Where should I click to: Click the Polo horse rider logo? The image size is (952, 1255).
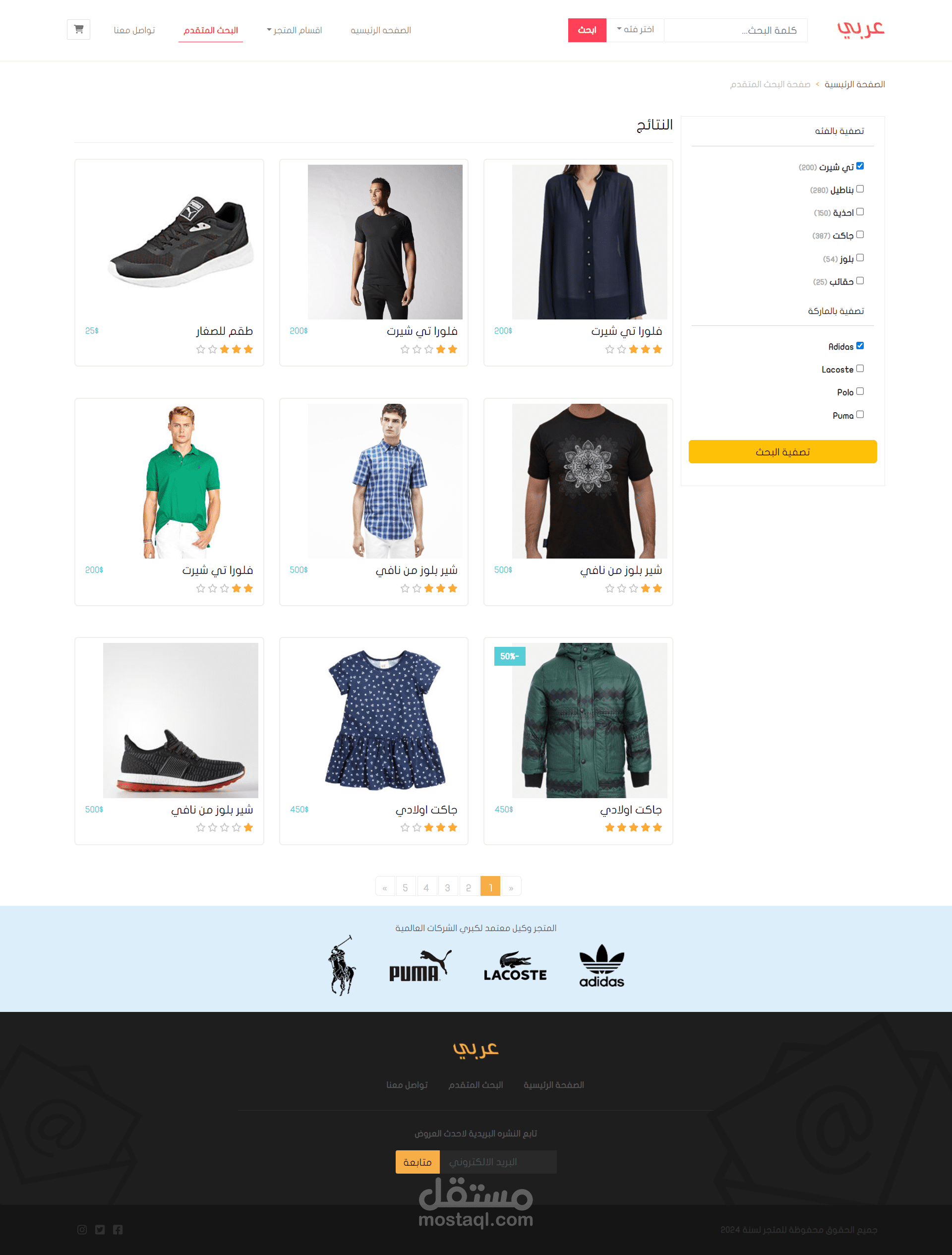pos(342,965)
